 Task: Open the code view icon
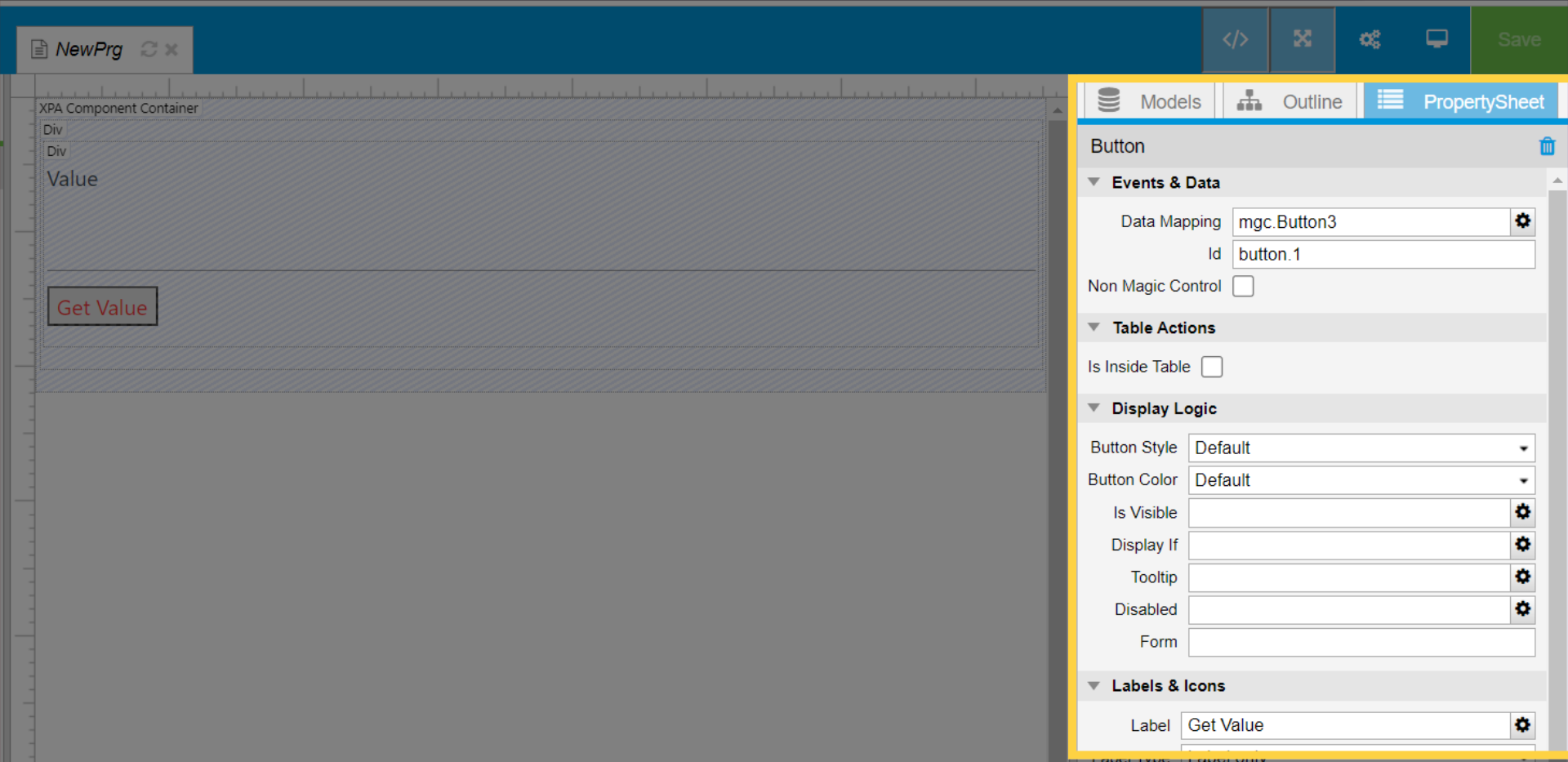point(1235,39)
